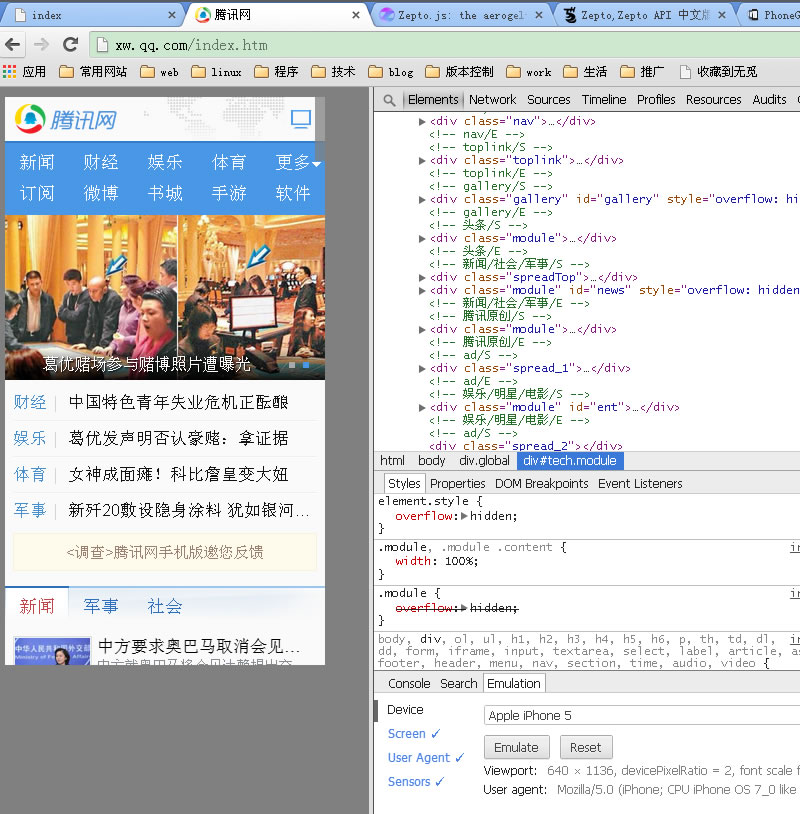
Task: Open headline 中国特色青年失业危机正酝酿
Action: [x=178, y=402]
